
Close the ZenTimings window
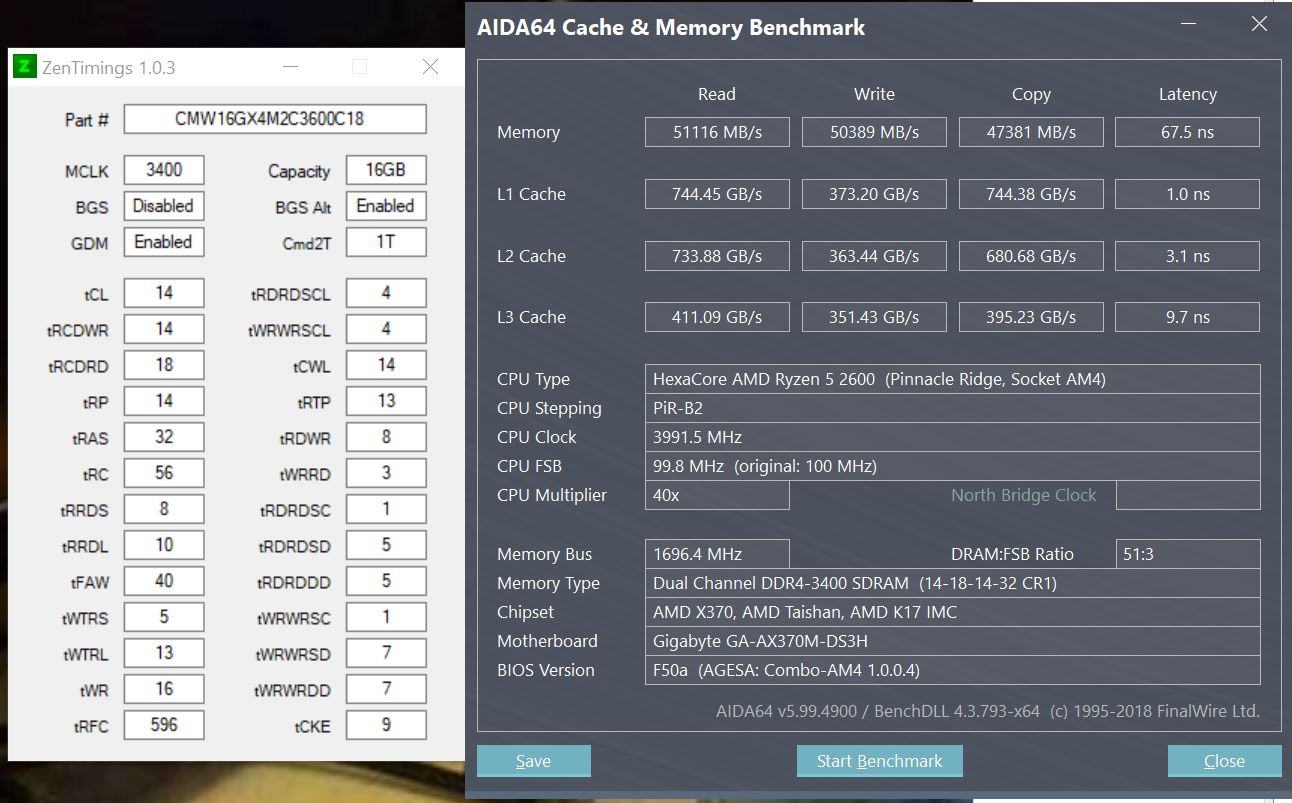430,67
